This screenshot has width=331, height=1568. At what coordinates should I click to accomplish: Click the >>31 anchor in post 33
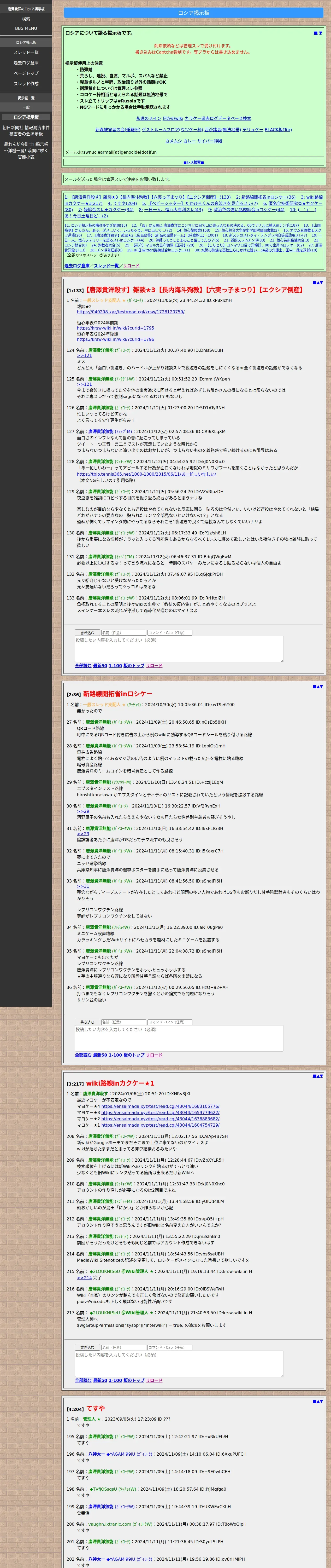[83, 886]
